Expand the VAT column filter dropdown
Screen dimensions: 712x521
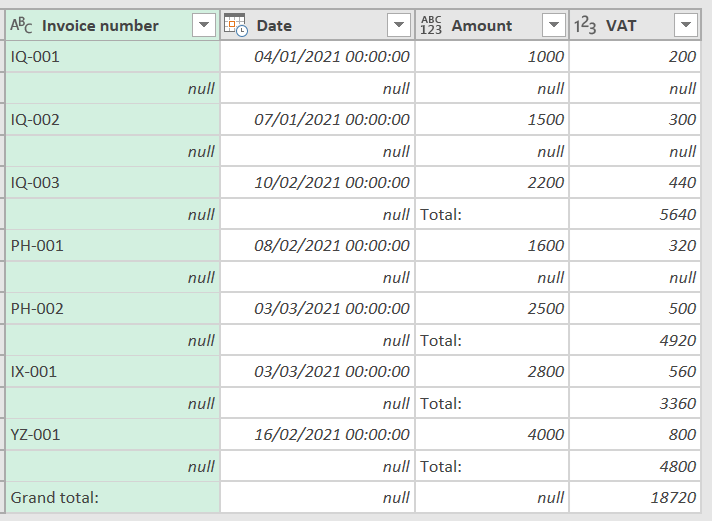[685, 26]
